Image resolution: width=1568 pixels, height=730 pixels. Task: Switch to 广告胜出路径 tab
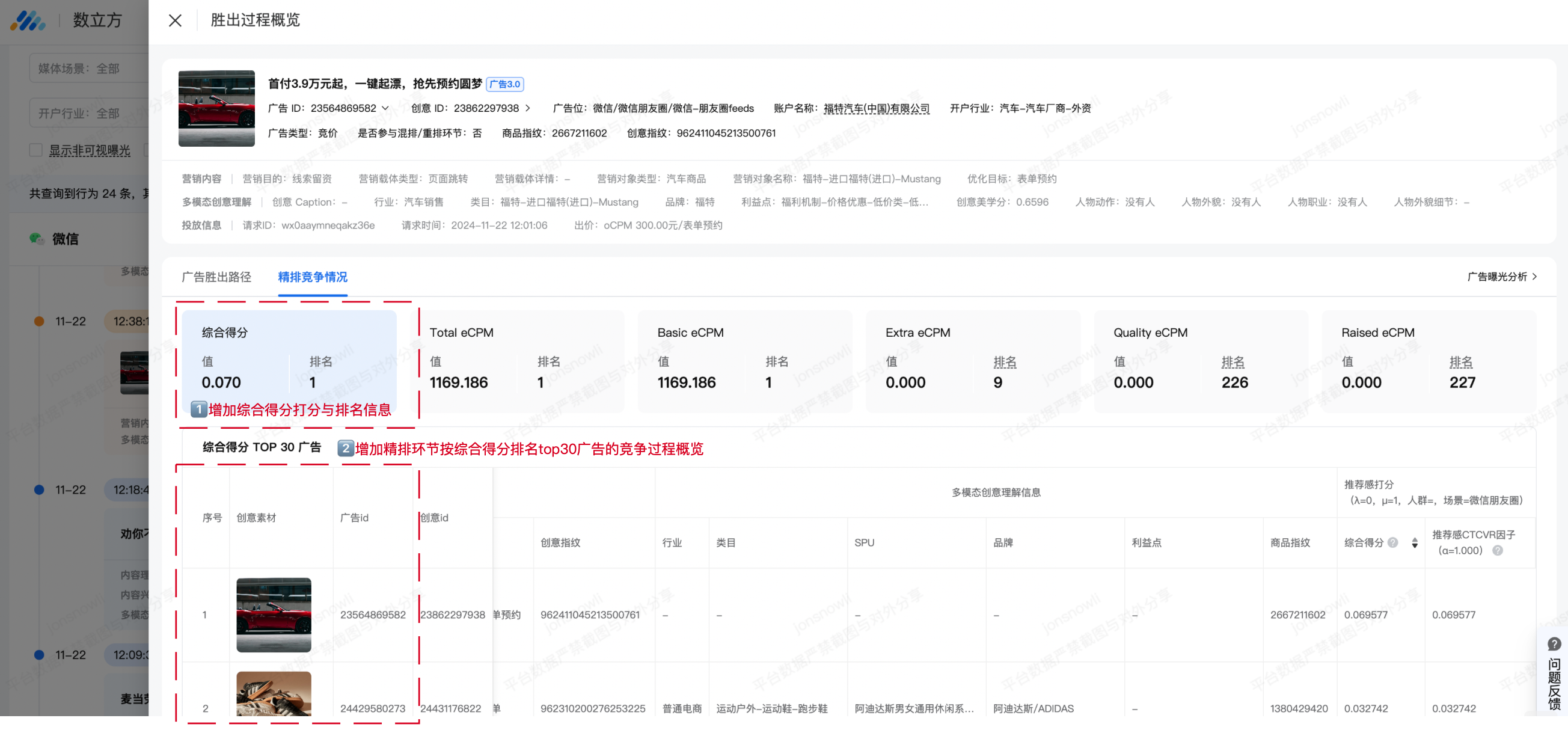click(216, 277)
